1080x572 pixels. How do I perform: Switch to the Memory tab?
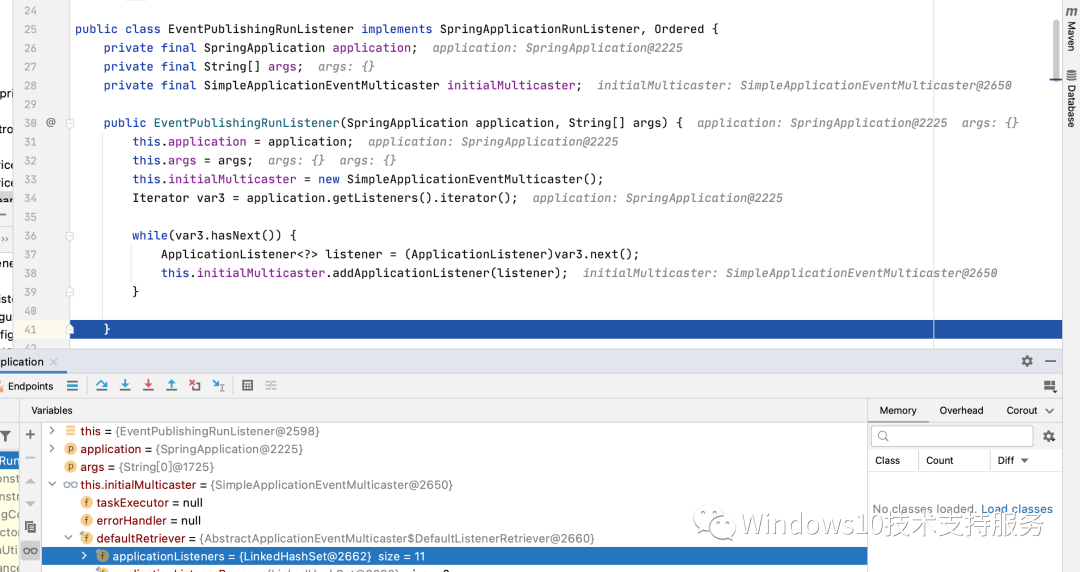pyautogui.click(x=897, y=410)
